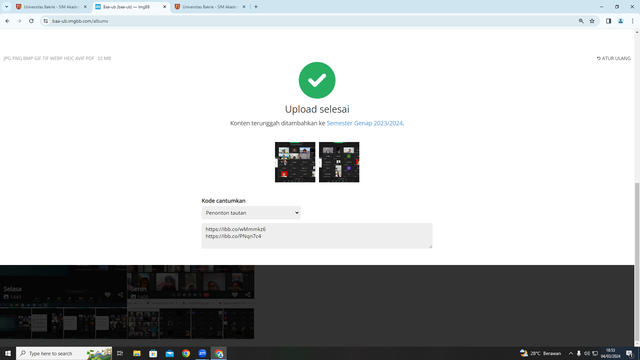Open the weather widget on taskbar
640x360 pixels.
tap(540, 353)
